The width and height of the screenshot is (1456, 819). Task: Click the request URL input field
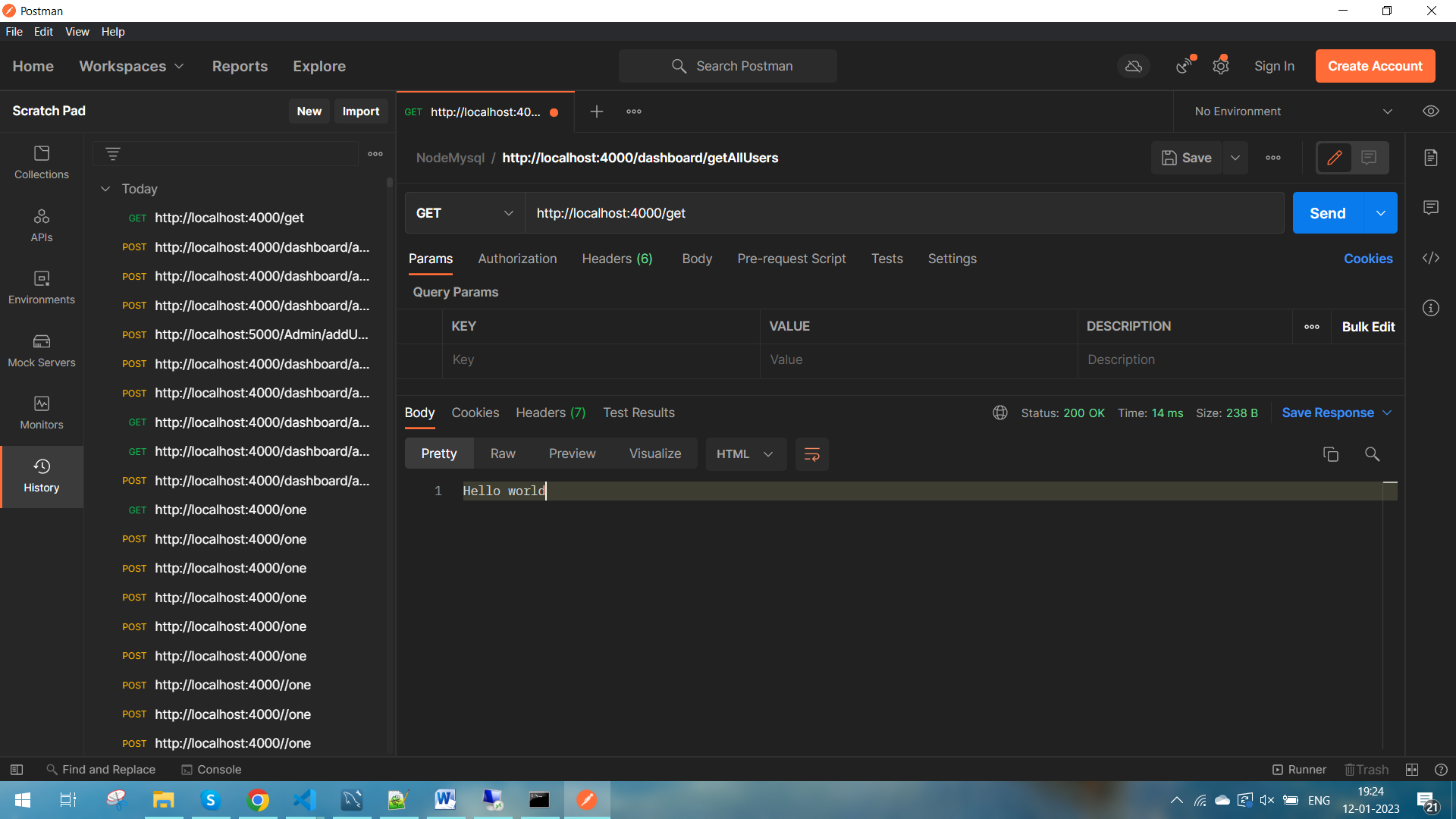(902, 213)
